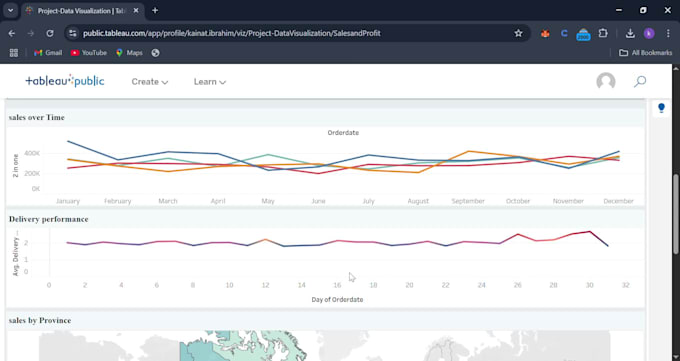Go back to previous page
Screen dimensions: 680x361
[x=12, y=33]
